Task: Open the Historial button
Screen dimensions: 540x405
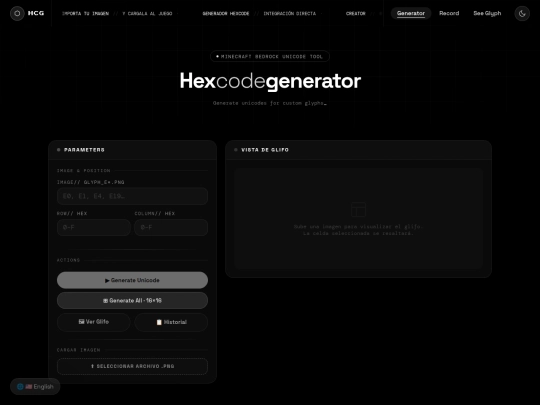Action: coord(171,322)
